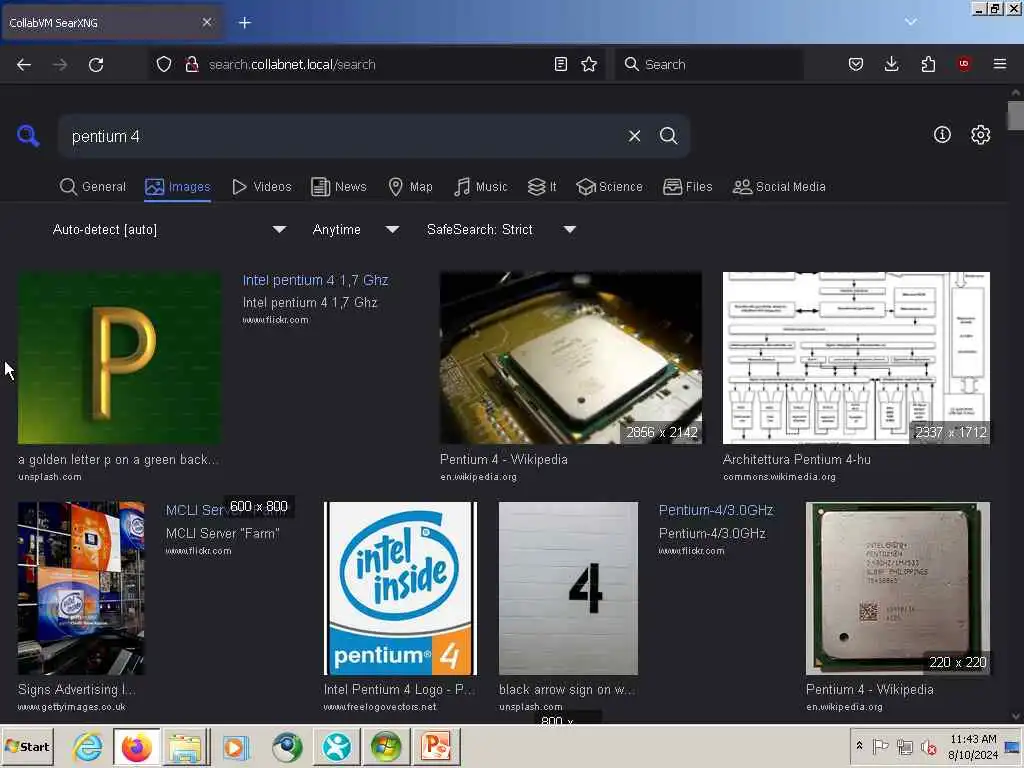The height and width of the screenshot is (768, 1024).
Task: Open the tracking protection shield icon
Action: point(164,64)
